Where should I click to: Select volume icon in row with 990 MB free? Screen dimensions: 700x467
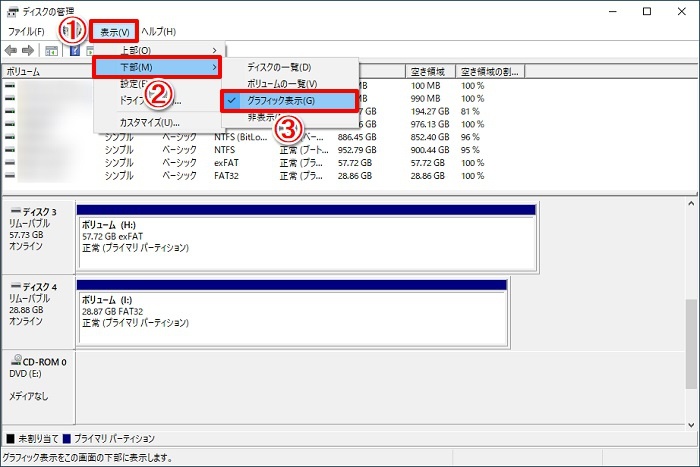point(10,98)
